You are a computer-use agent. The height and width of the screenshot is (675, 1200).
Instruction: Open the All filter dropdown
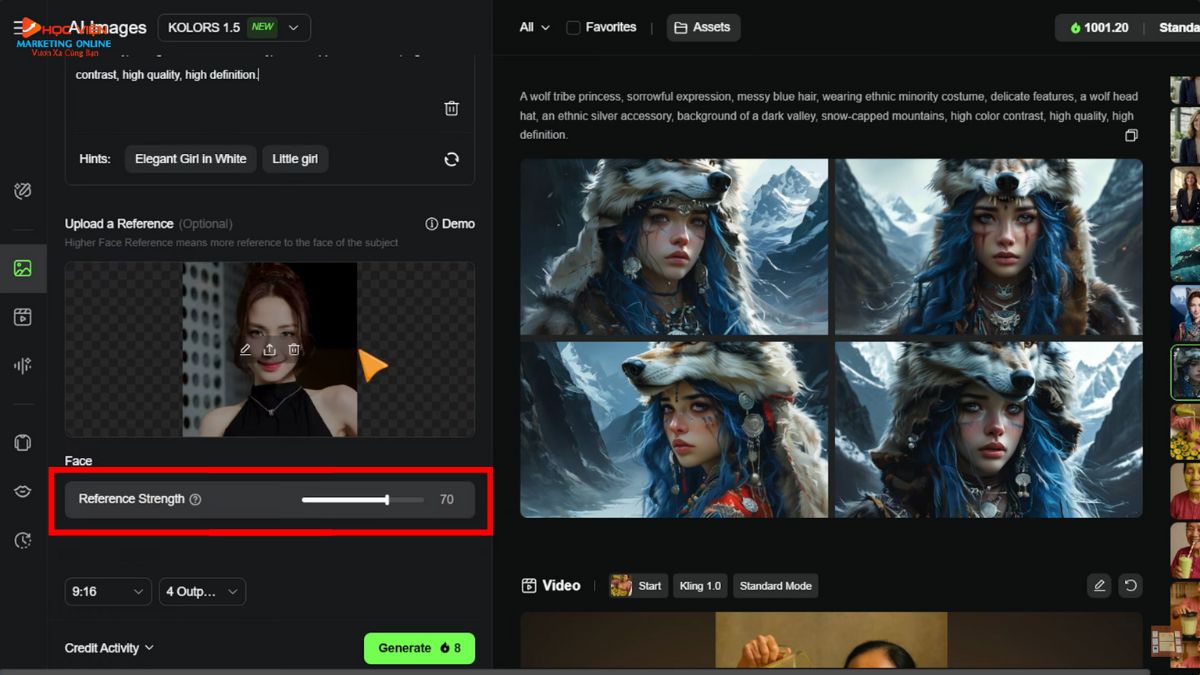point(535,28)
